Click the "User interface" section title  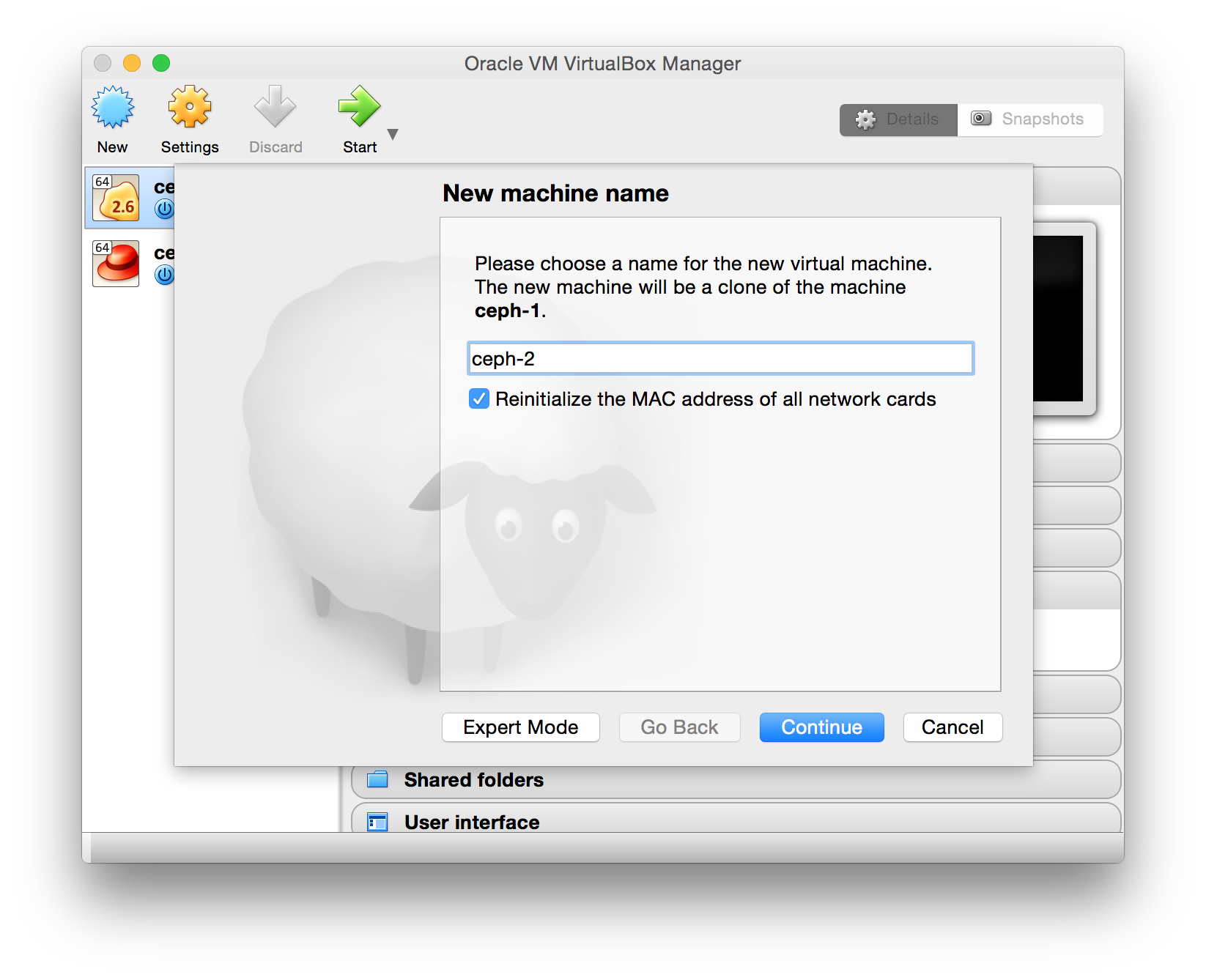472,823
